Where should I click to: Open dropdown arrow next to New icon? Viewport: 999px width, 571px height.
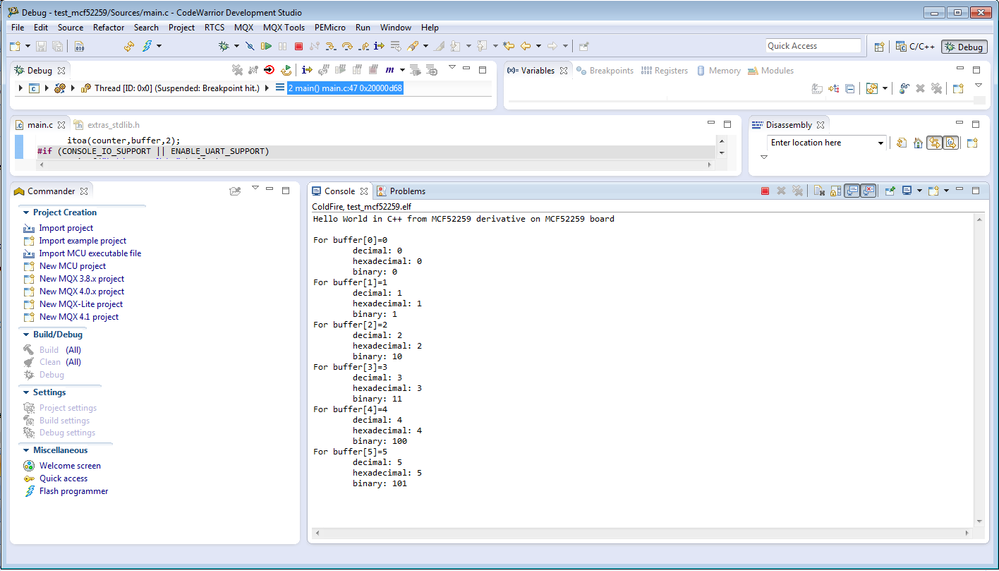point(27,46)
